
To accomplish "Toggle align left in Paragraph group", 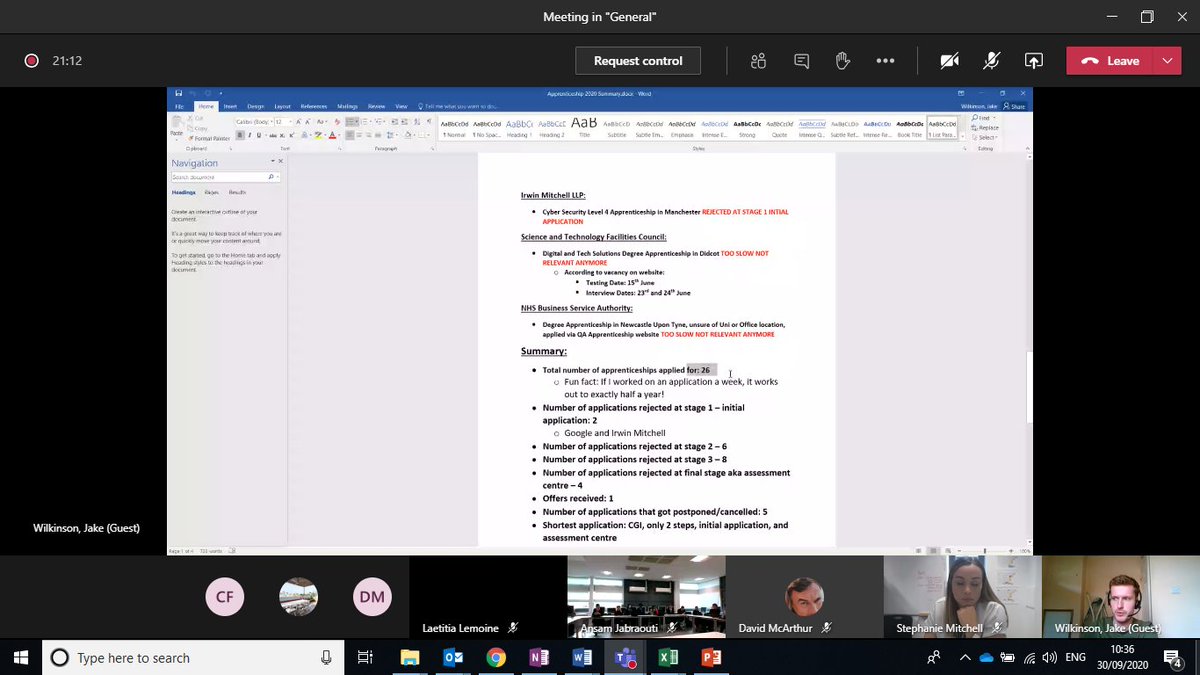I will pos(350,135).
